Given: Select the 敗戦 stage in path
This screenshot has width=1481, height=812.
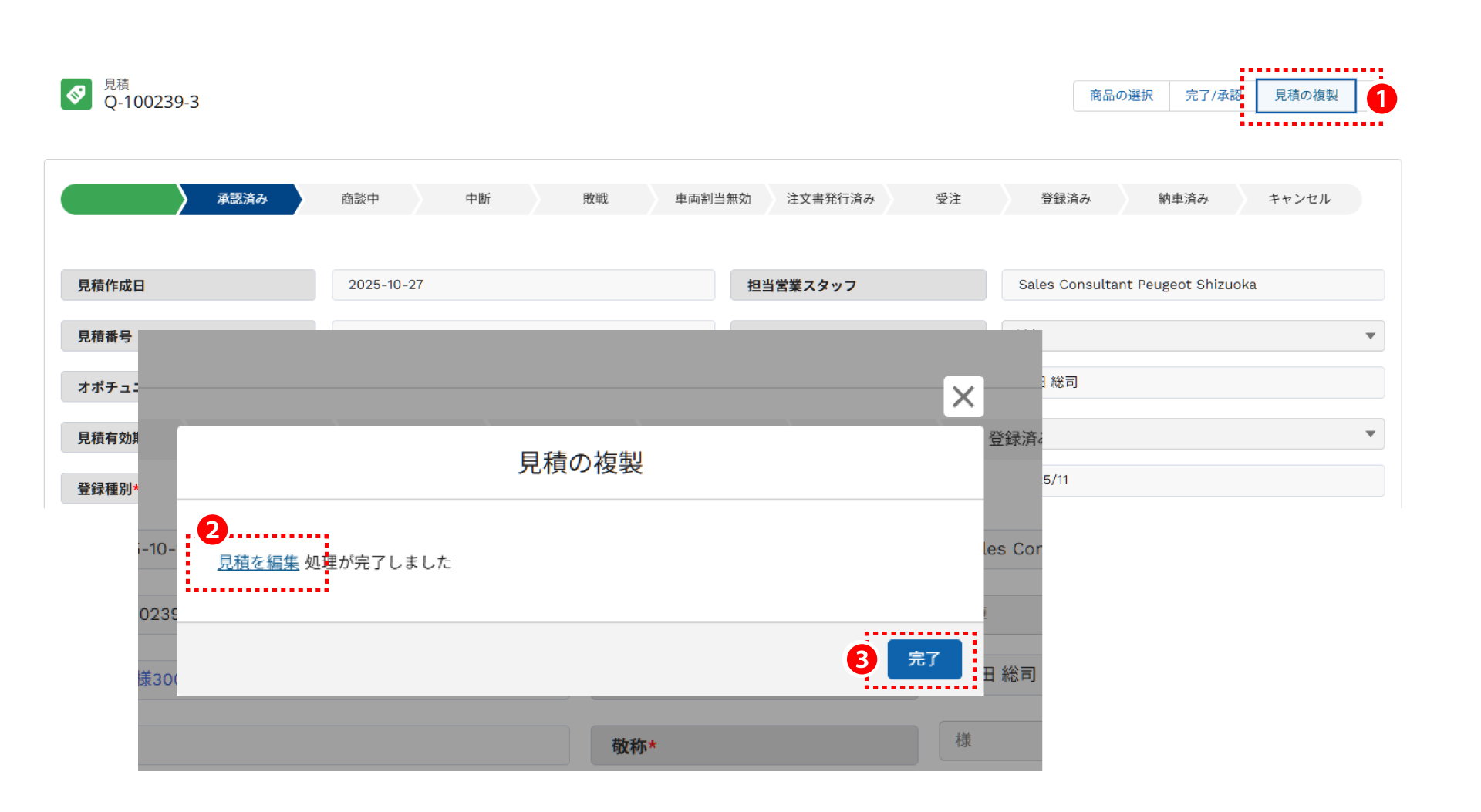Looking at the screenshot, I should coord(595,199).
